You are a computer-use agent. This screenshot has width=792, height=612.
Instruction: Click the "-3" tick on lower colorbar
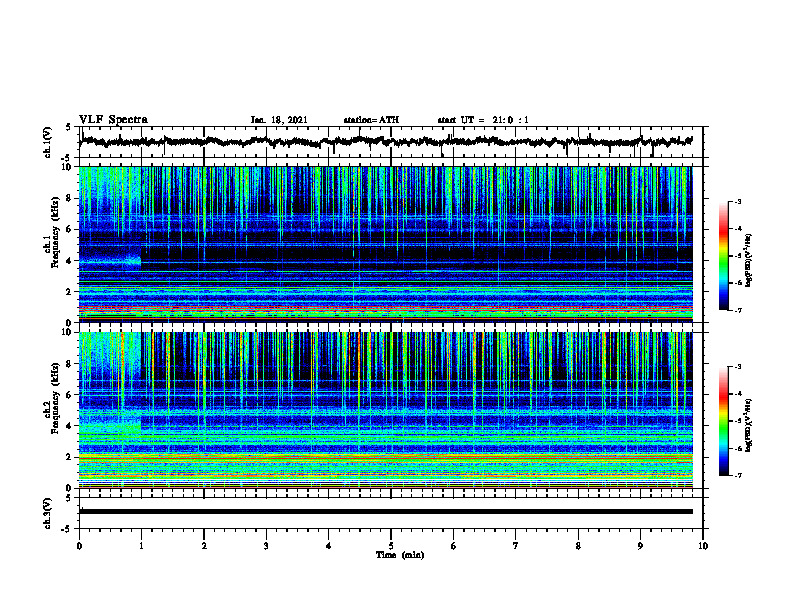737,367
